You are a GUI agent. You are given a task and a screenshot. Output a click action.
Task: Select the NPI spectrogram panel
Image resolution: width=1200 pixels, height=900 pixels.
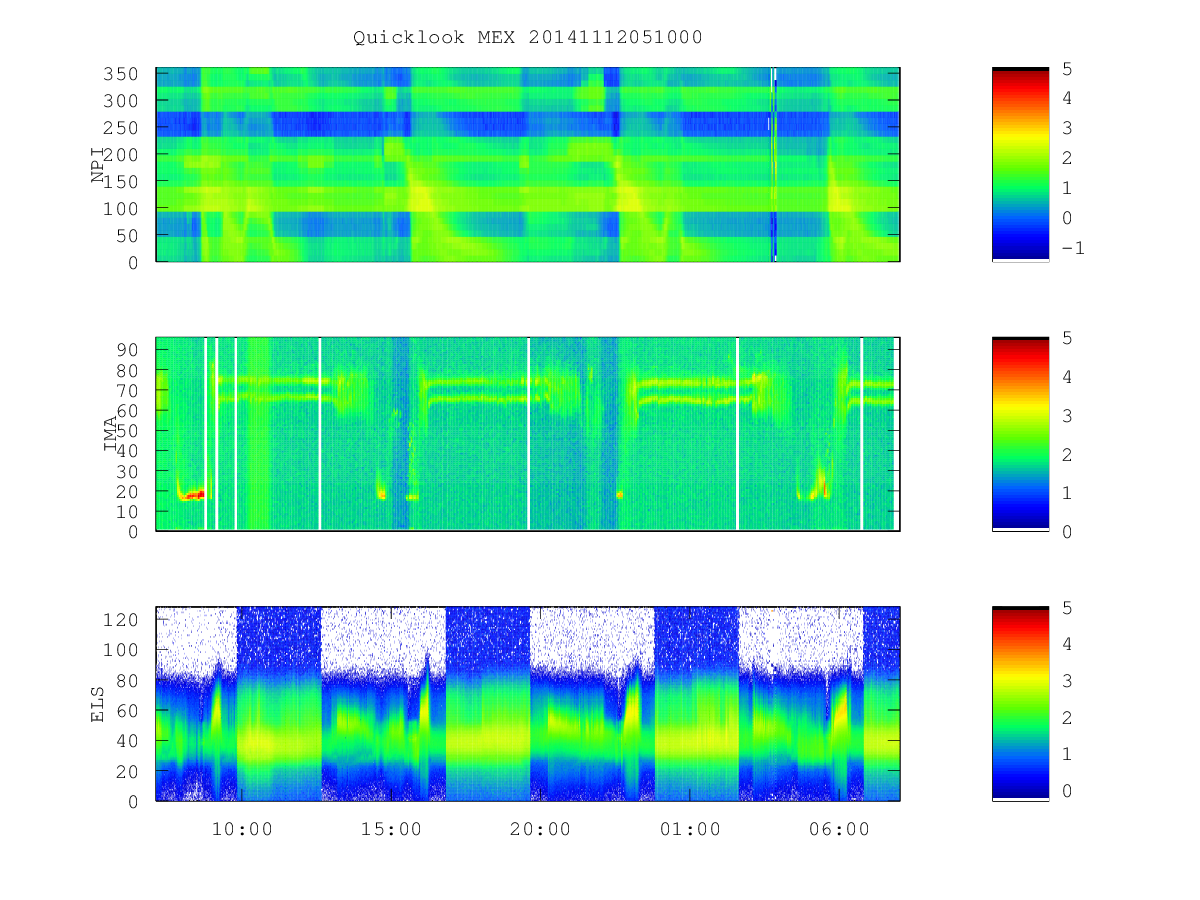(x=528, y=165)
